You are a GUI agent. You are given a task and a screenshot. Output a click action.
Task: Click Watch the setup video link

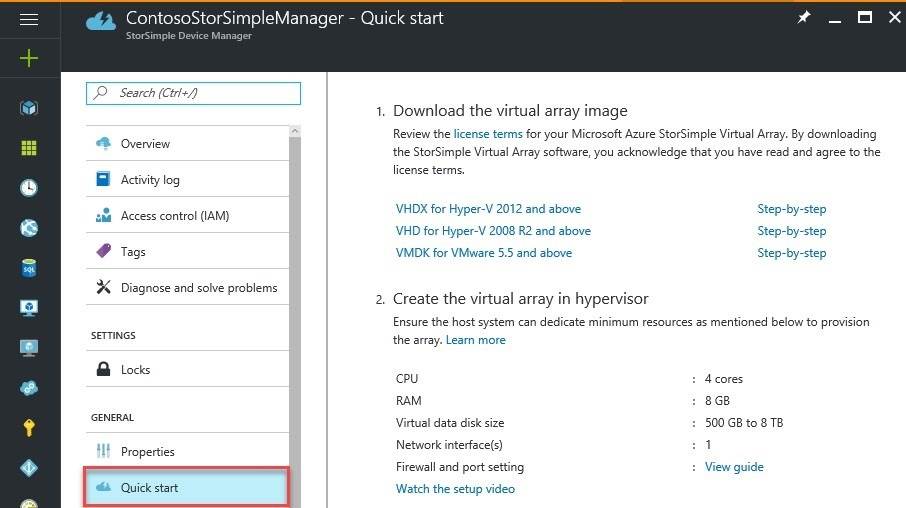(455, 489)
